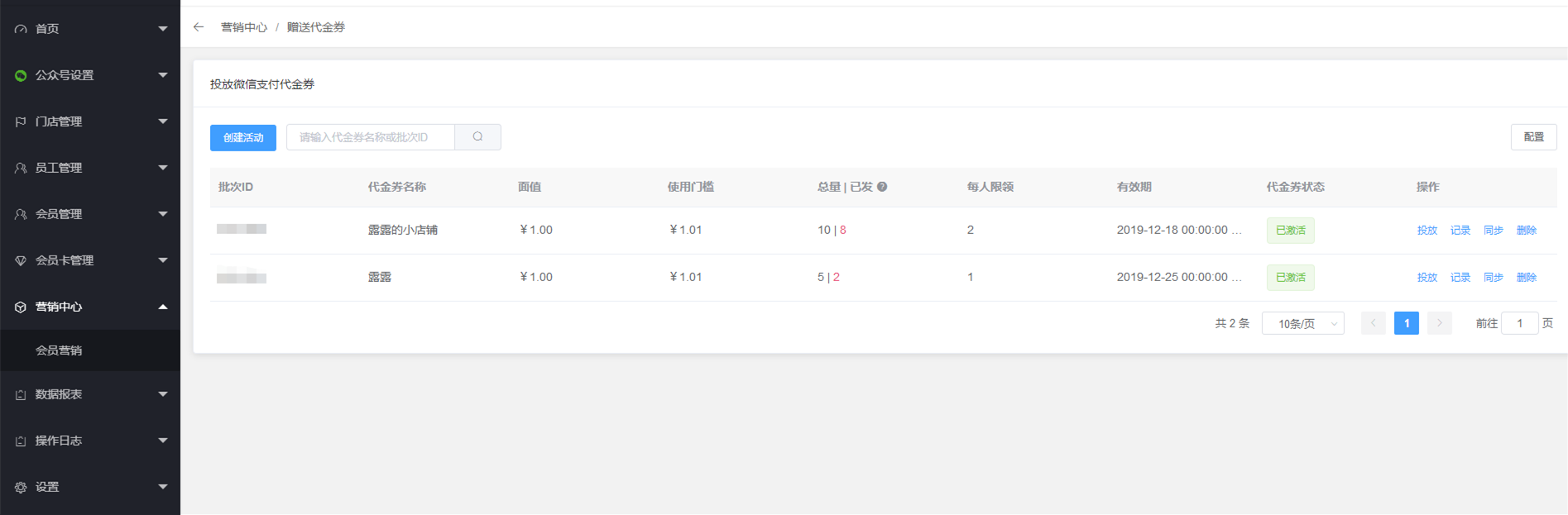The width and height of the screenshot is (1568, 515).
Task: Click the member icon beside 会员管理
Action: coord(21,214)
